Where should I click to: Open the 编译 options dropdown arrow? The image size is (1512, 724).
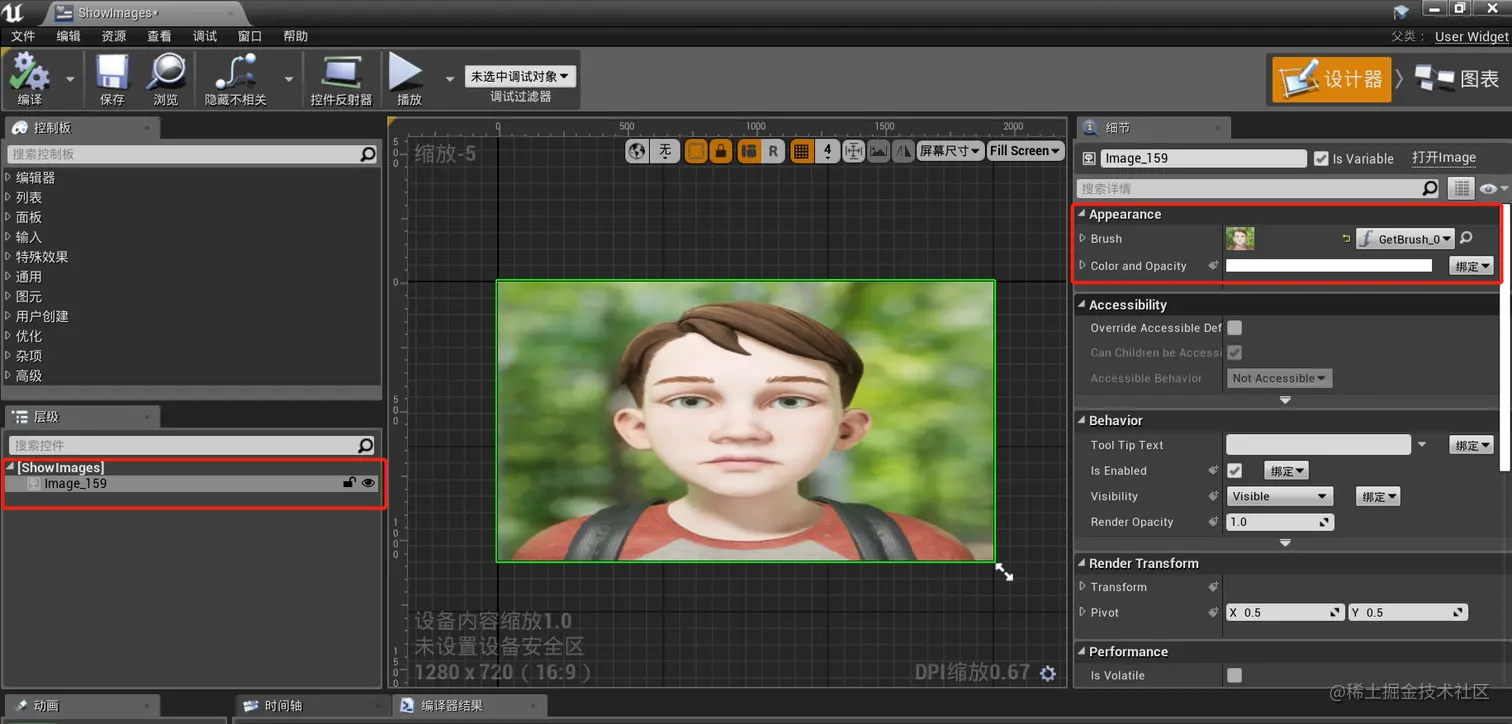point(69,79)
